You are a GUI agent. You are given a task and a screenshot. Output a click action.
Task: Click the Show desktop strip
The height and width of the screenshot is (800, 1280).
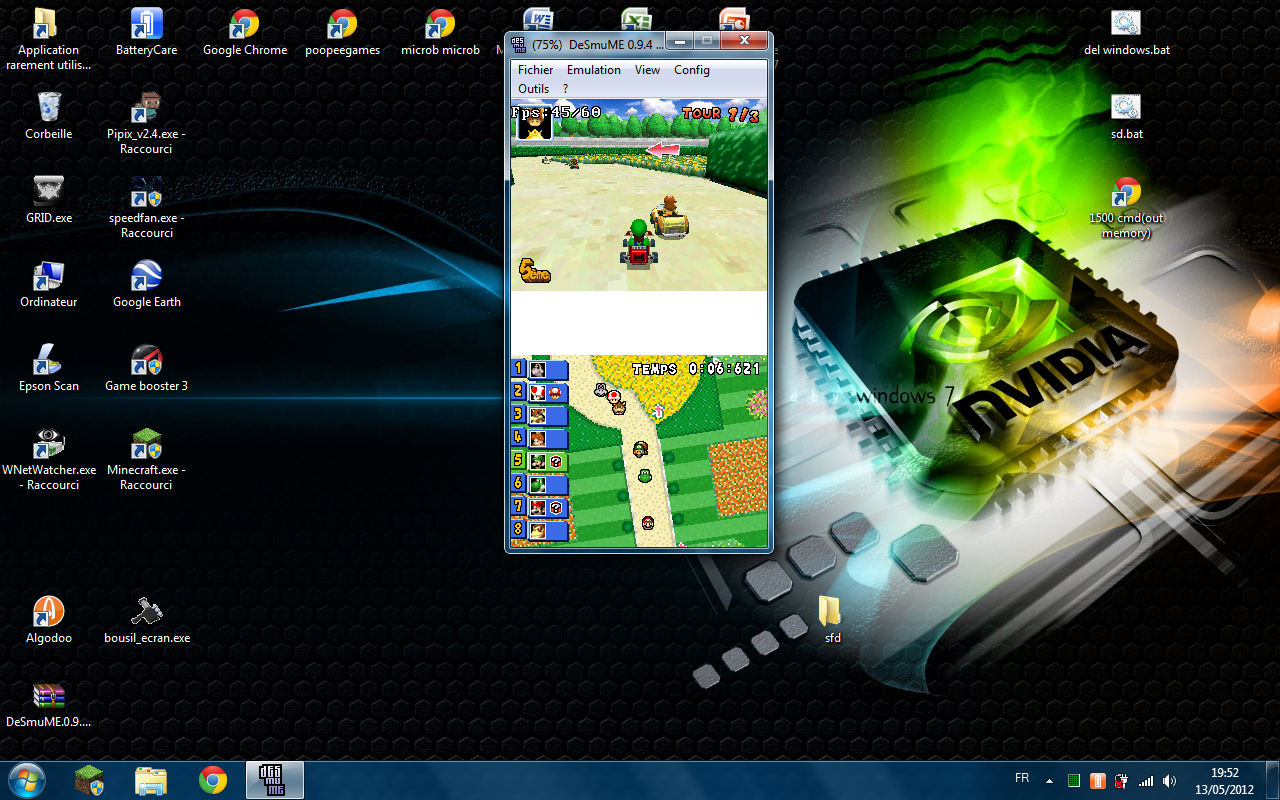[1272, 780]
